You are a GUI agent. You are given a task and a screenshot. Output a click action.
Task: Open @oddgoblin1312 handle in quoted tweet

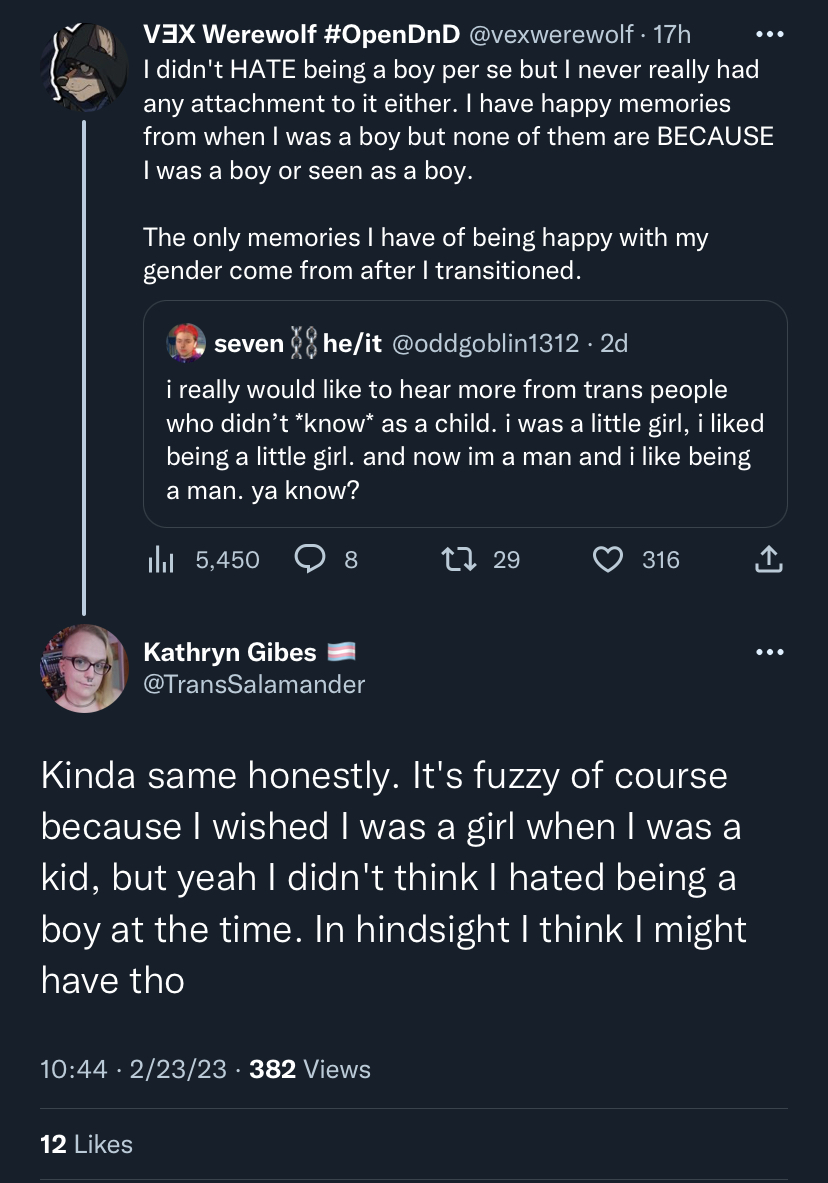click(485, 343)
